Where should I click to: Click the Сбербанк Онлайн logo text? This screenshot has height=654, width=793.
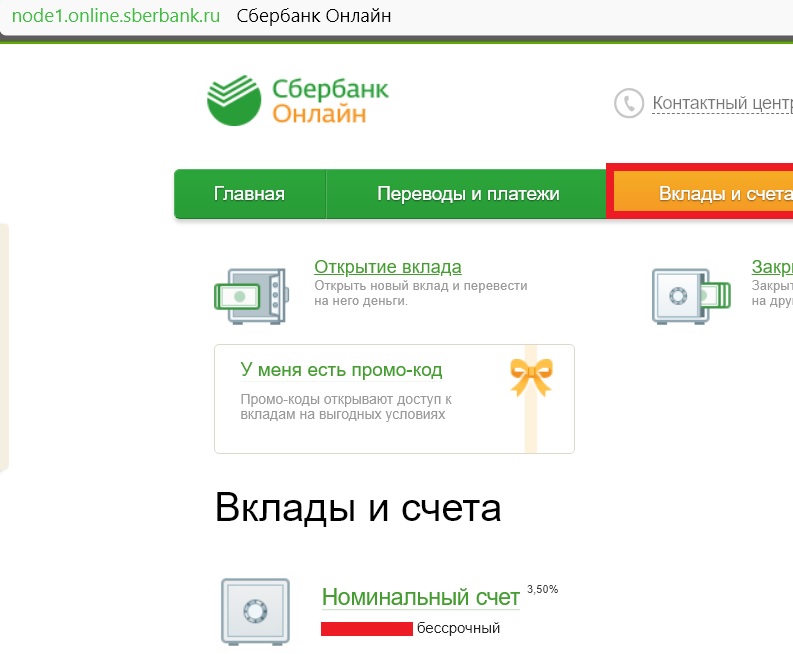pyautogui.click(x=330, y=101)
